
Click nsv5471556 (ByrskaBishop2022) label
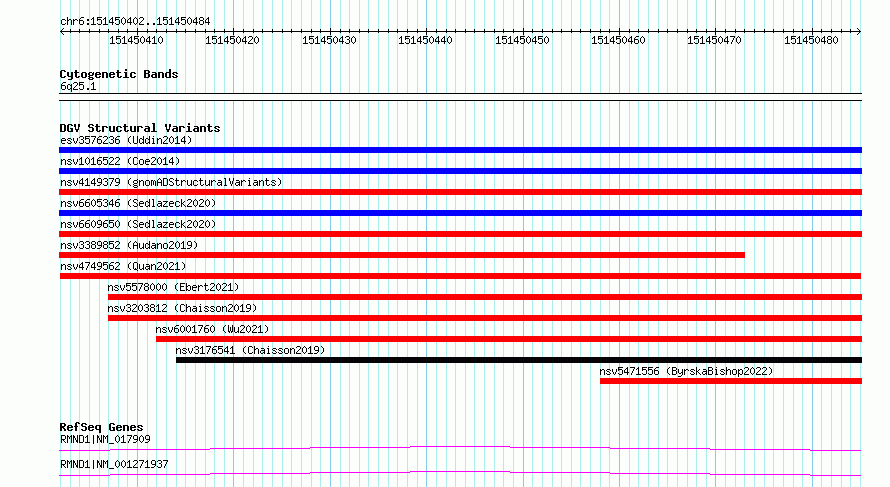pyautogui.click(x=686, y=371)
